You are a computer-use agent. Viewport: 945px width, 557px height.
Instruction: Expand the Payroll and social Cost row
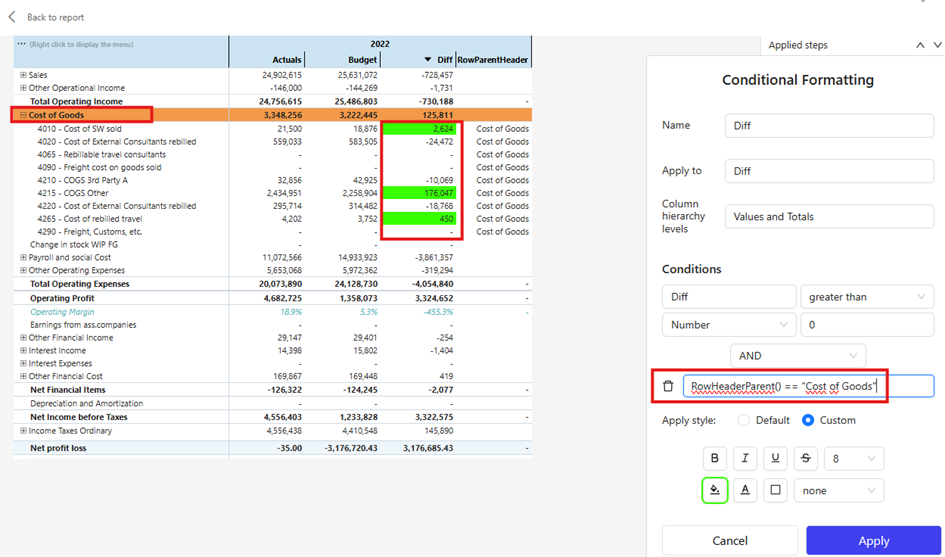click(x=24, y=257)
